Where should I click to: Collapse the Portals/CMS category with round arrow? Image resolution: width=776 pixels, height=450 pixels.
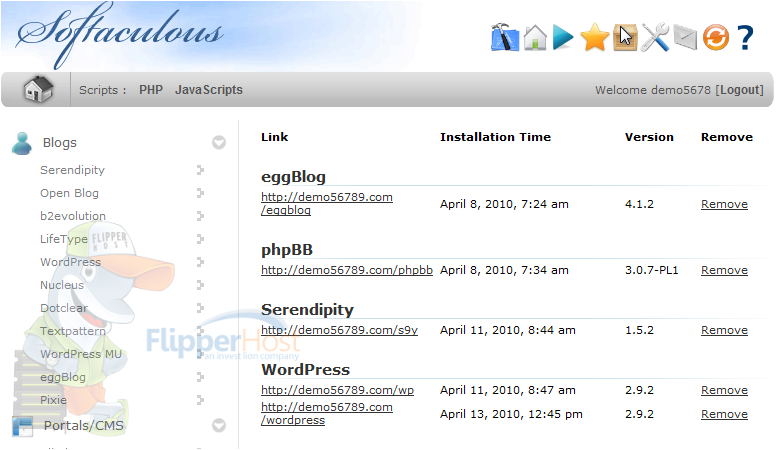219,425
